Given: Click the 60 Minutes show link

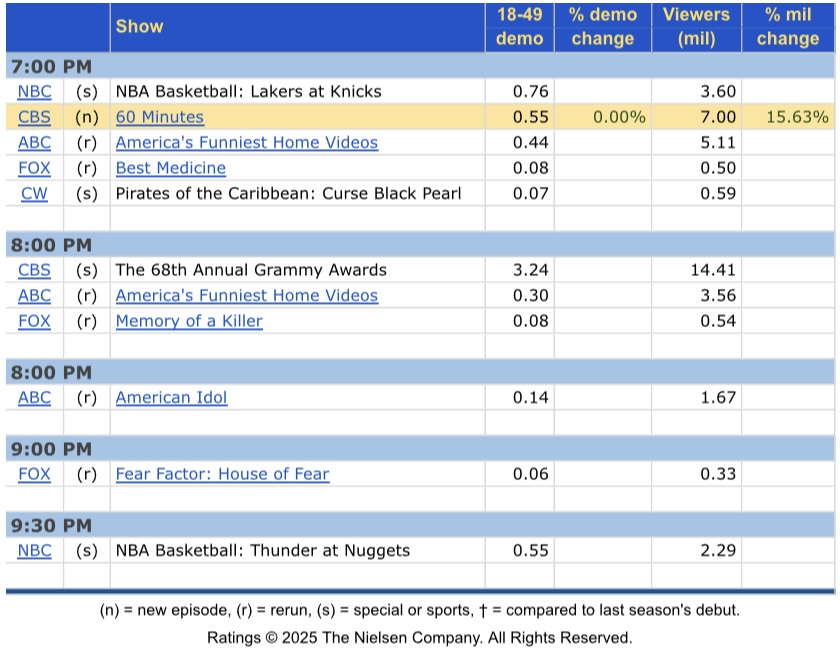Looking at the screenshot, I should [x=160, y=117].
